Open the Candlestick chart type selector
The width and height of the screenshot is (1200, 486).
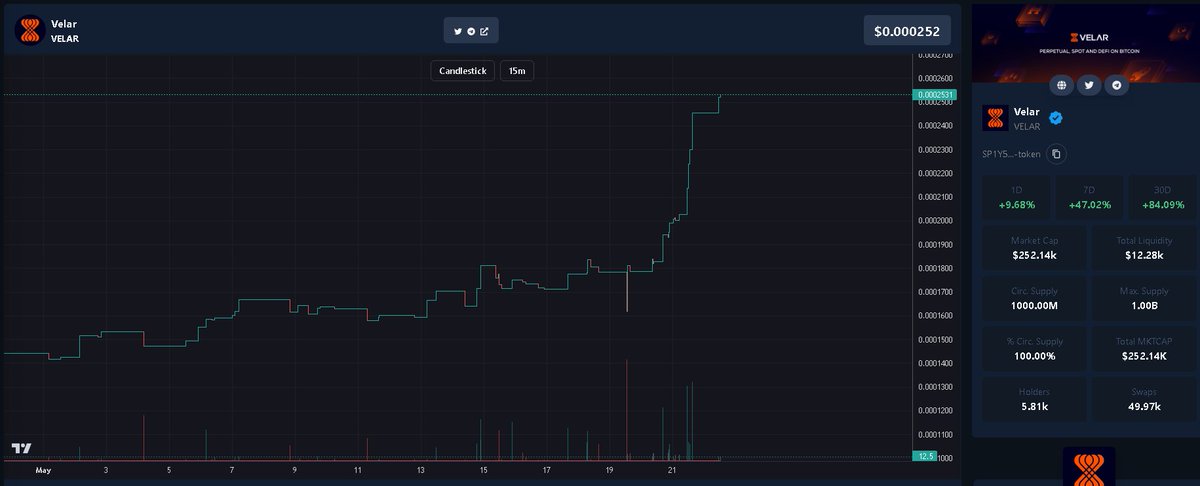tap(463, 71)
